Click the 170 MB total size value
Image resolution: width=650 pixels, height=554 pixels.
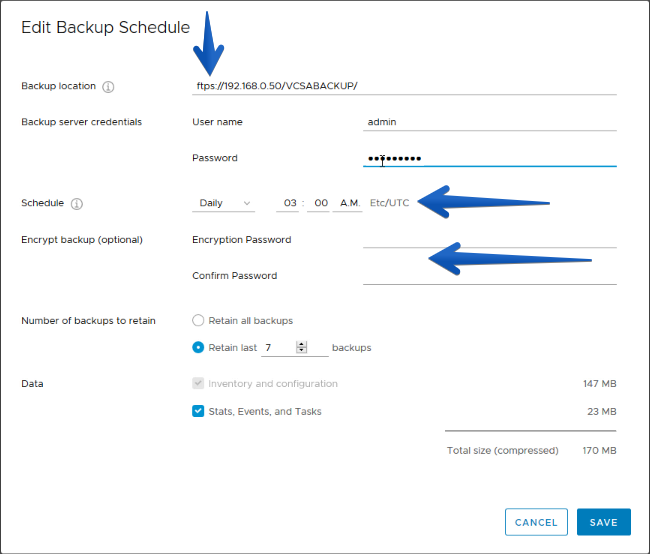click(599, 450)
